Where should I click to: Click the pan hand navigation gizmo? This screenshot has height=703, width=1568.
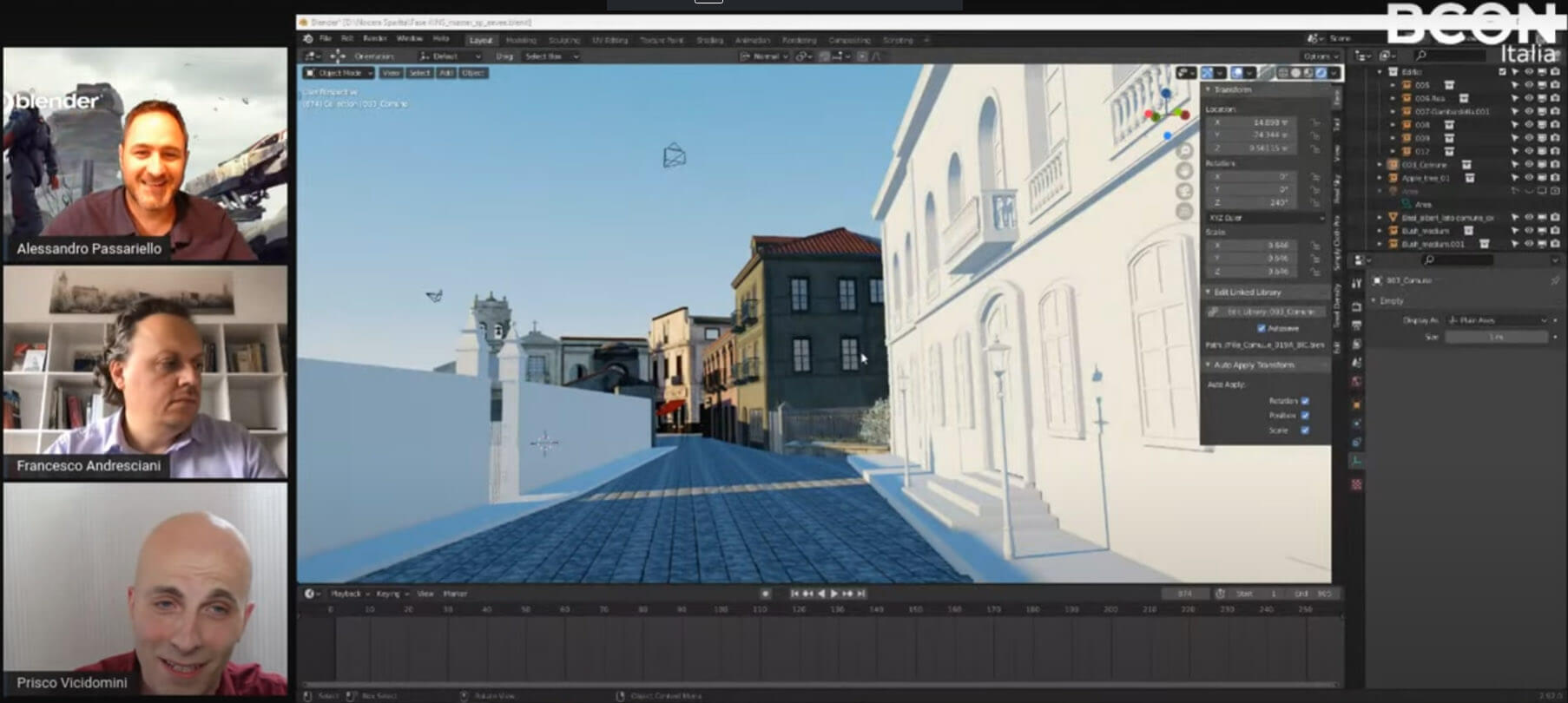pos(1185,171)
